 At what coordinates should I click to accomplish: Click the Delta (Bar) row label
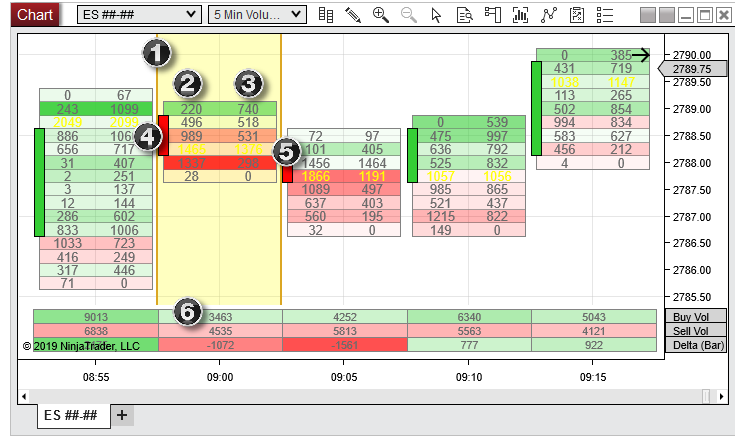pyautogui.click(x=696, y=345)
